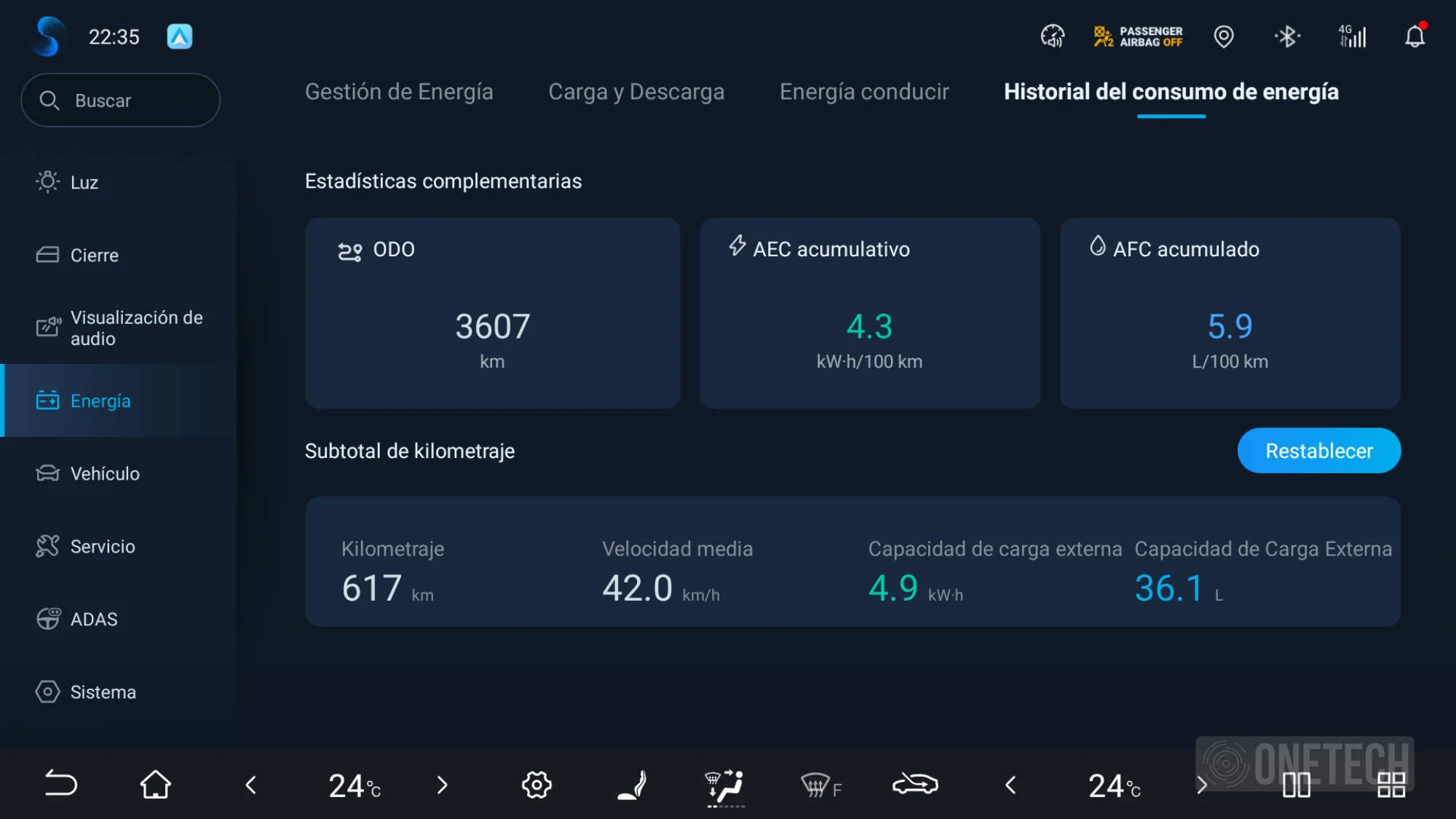Tap the location pin icon
The image size is (1456, 819).
click(x=1224, y=36)
